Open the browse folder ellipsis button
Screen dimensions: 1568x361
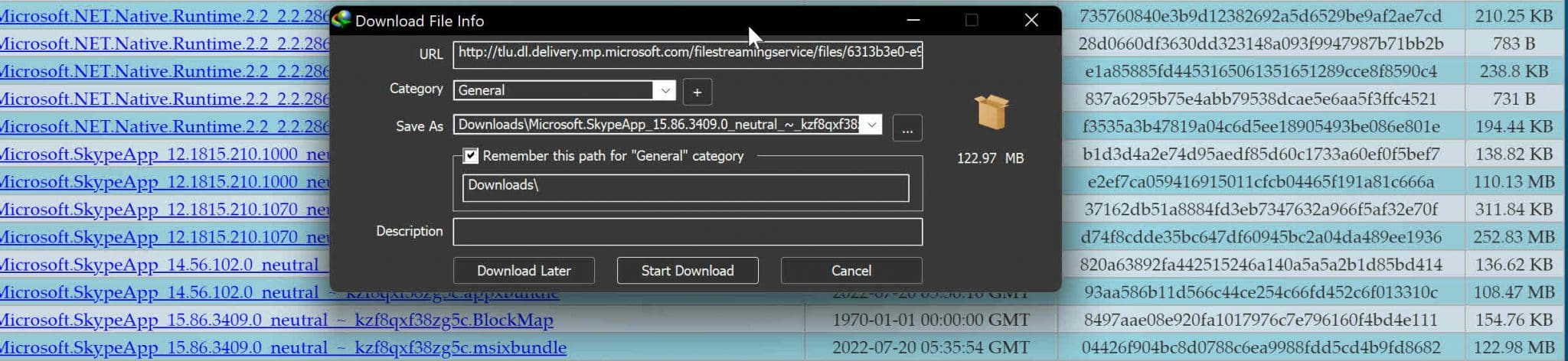[x=907, y=128]
